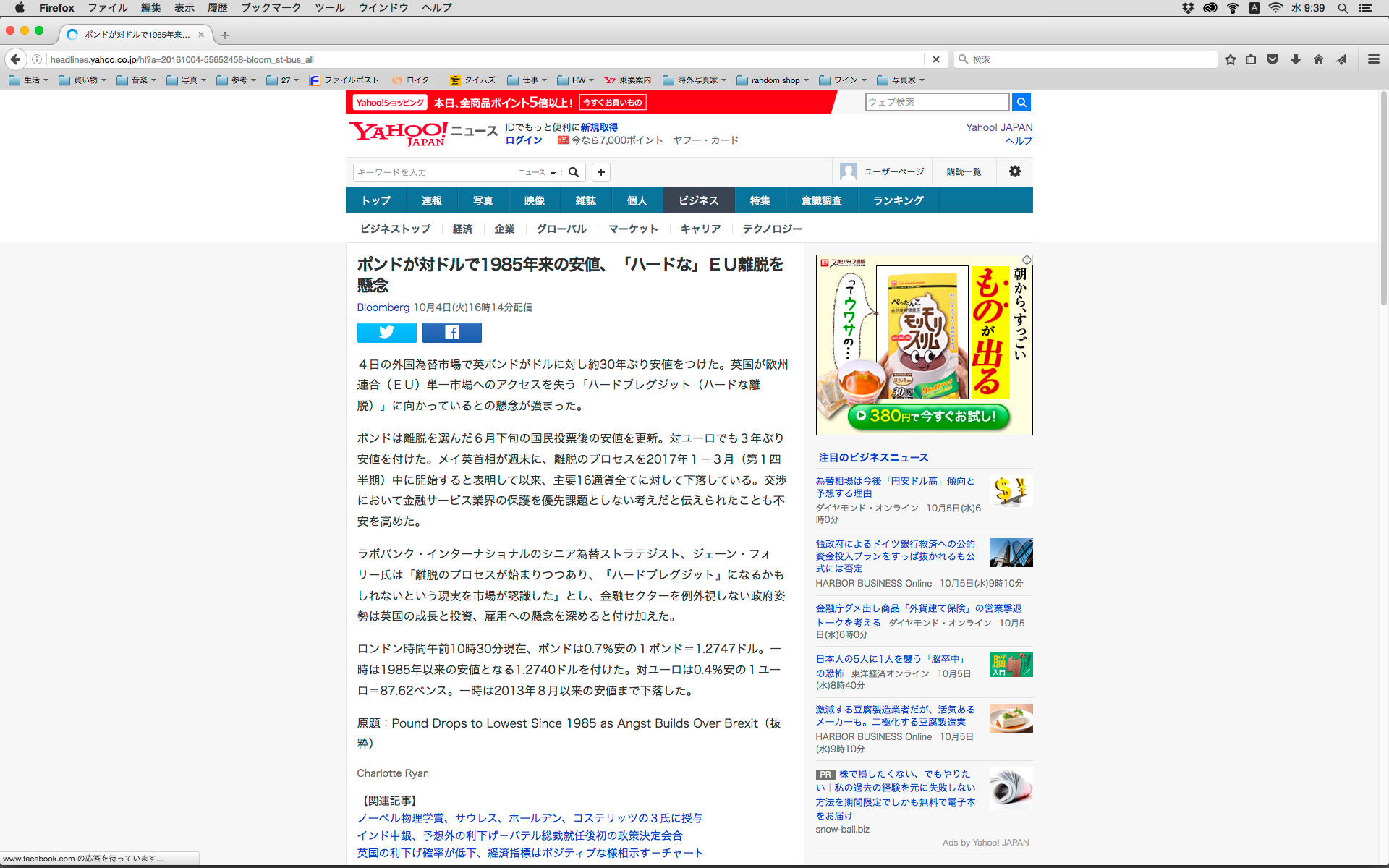Open Firefox downloads arrow icon
Viewport: 1389px width, 868px height.
pos(1295,59)
